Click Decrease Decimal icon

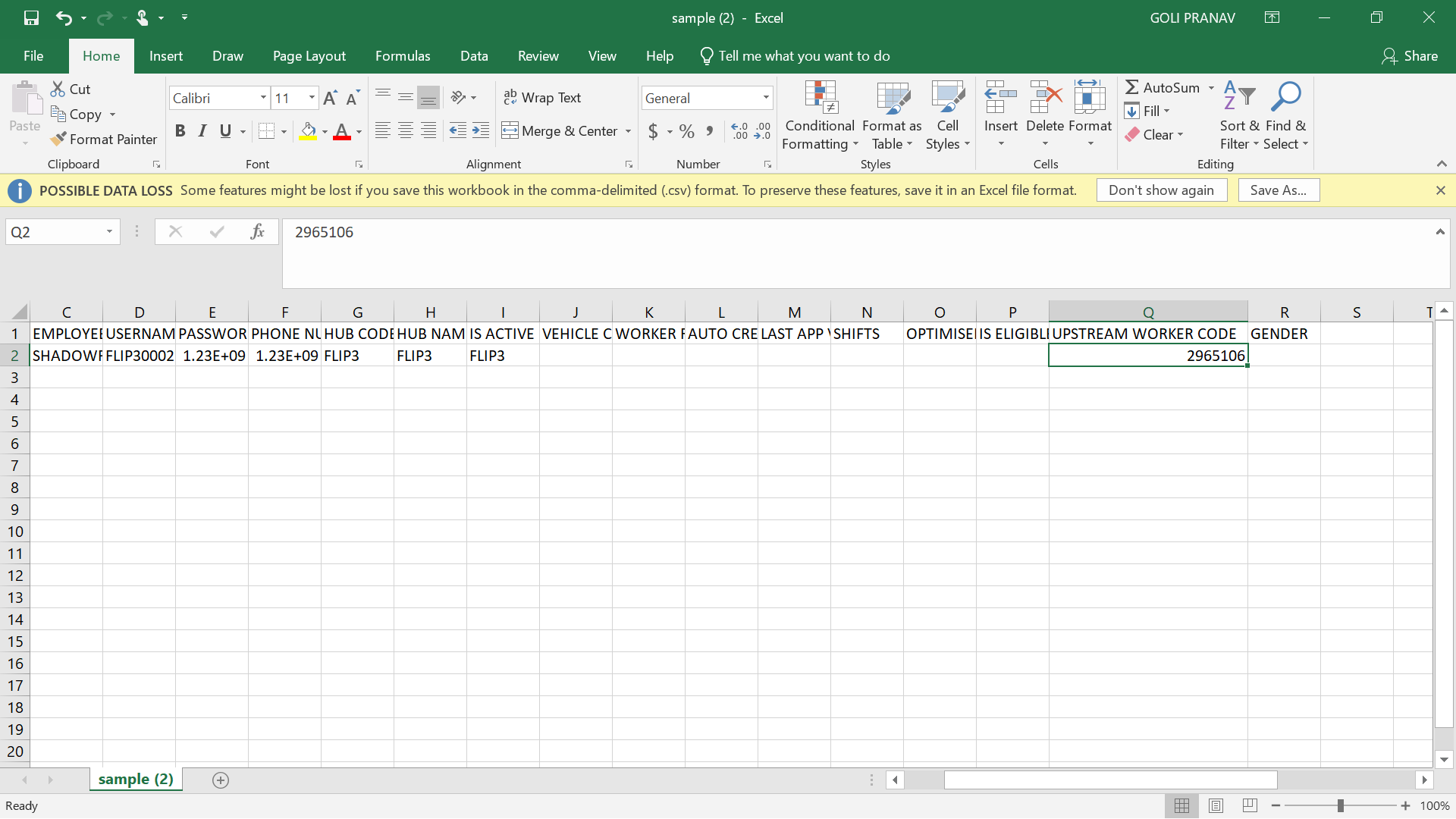pos(762,131)
